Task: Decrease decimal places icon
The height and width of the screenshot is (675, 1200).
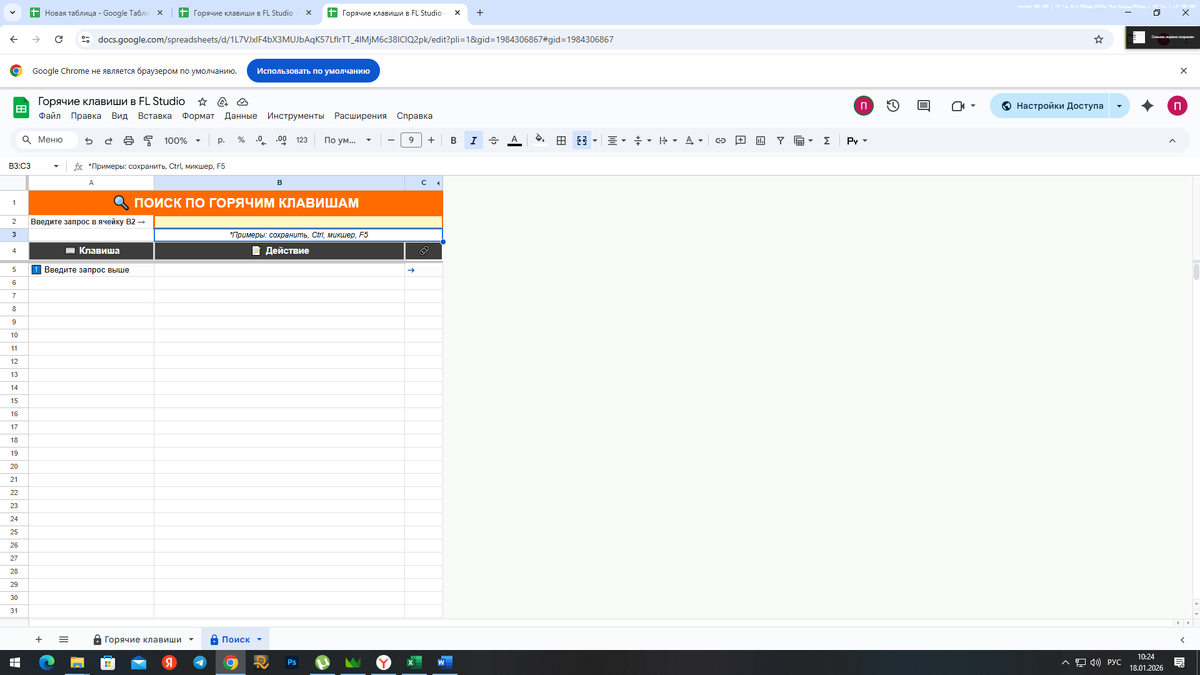Action: pyautogui.click(x=260, y=140)
